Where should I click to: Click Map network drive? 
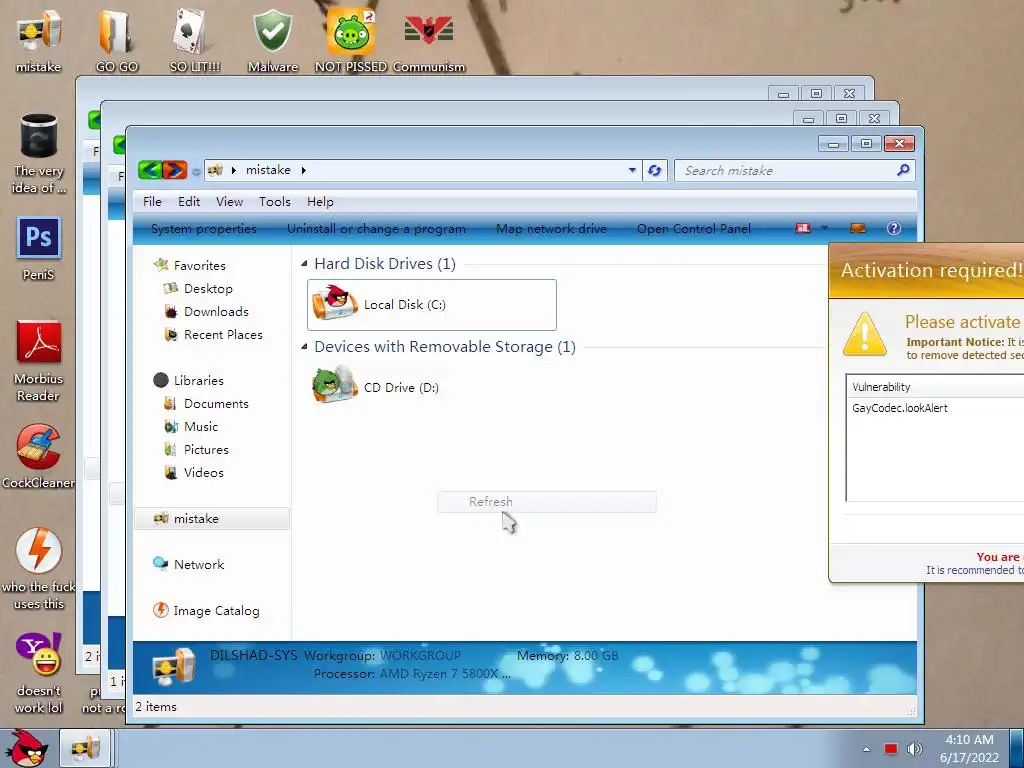click(x=551, y=229)
